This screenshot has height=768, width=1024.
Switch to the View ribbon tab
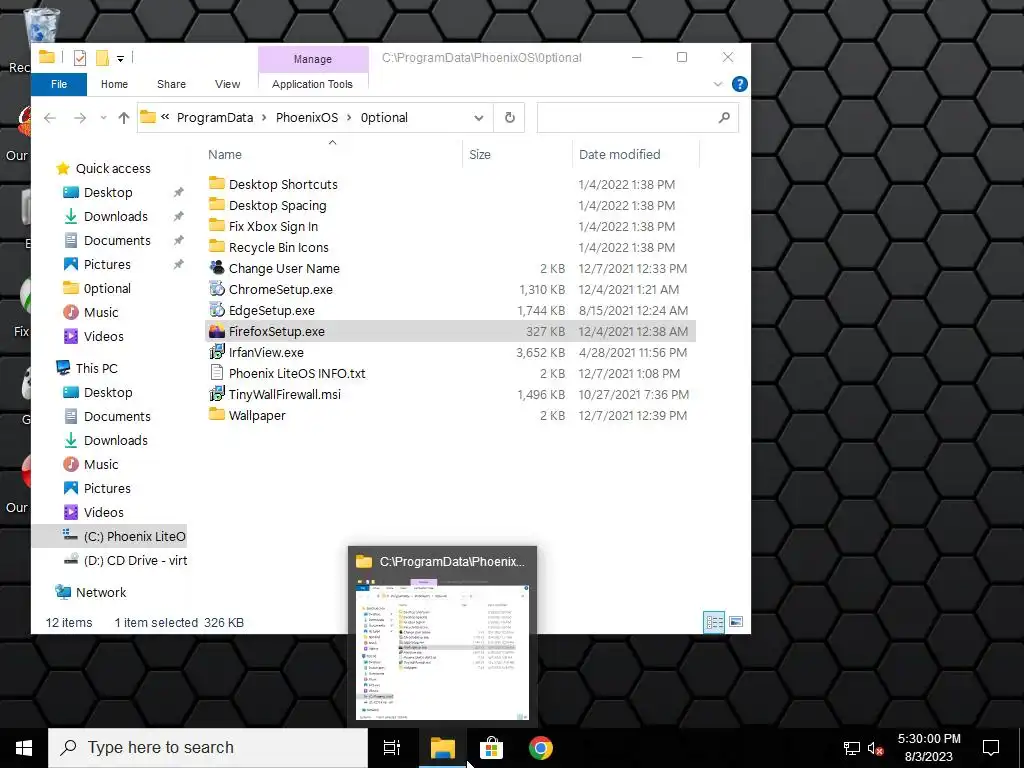click(227, 84)
